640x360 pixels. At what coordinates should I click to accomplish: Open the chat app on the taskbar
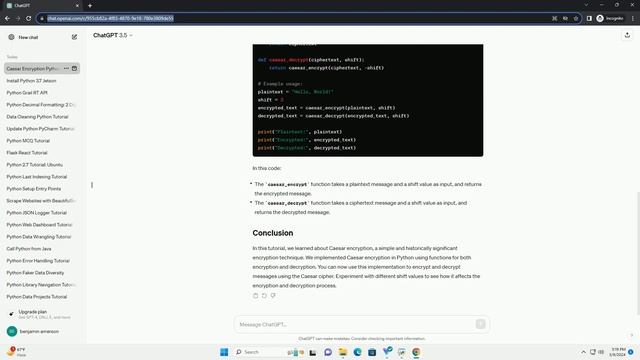(x=328, y=352)
